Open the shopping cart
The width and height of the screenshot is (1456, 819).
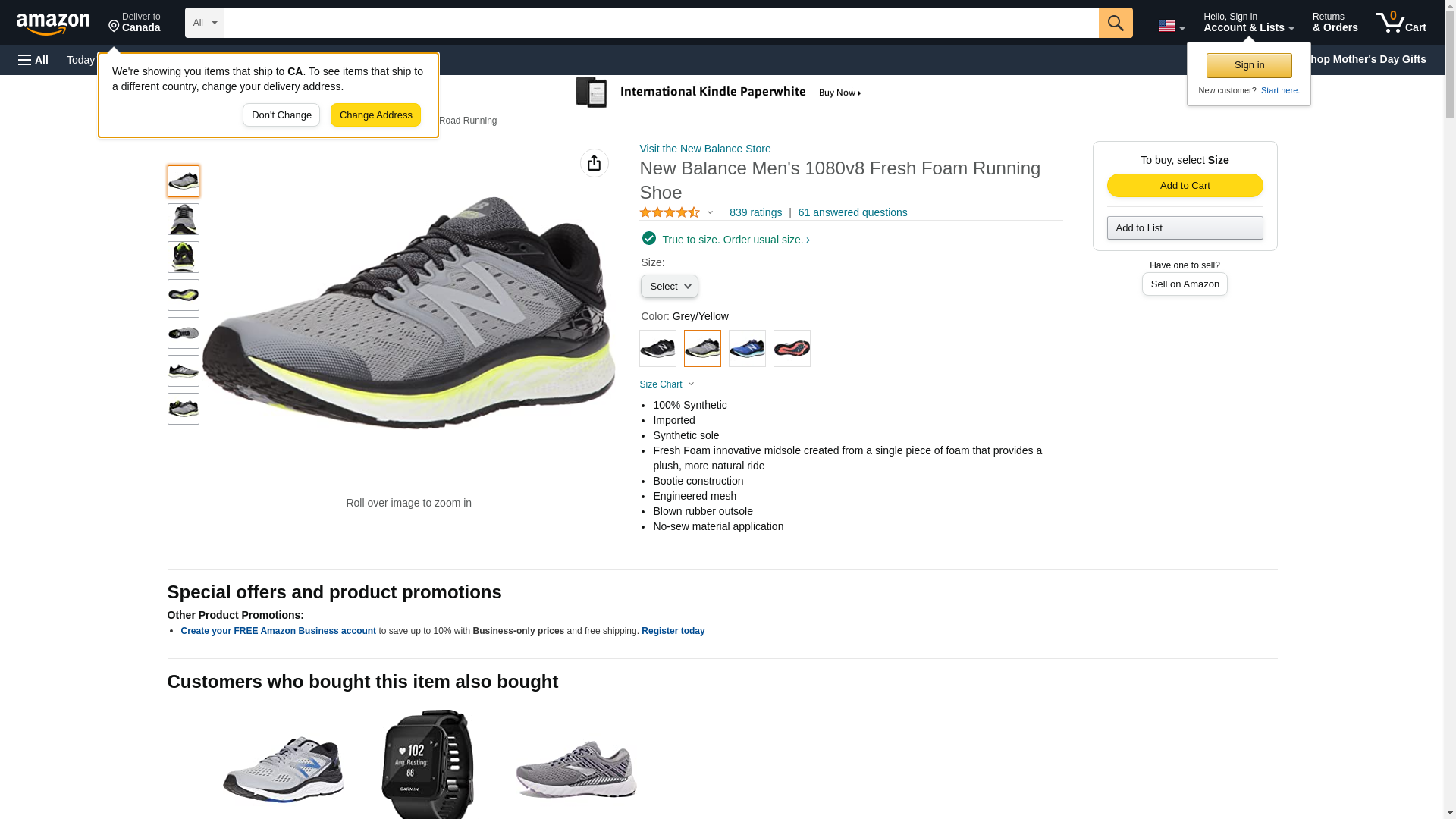click(x=1401, y=23)
